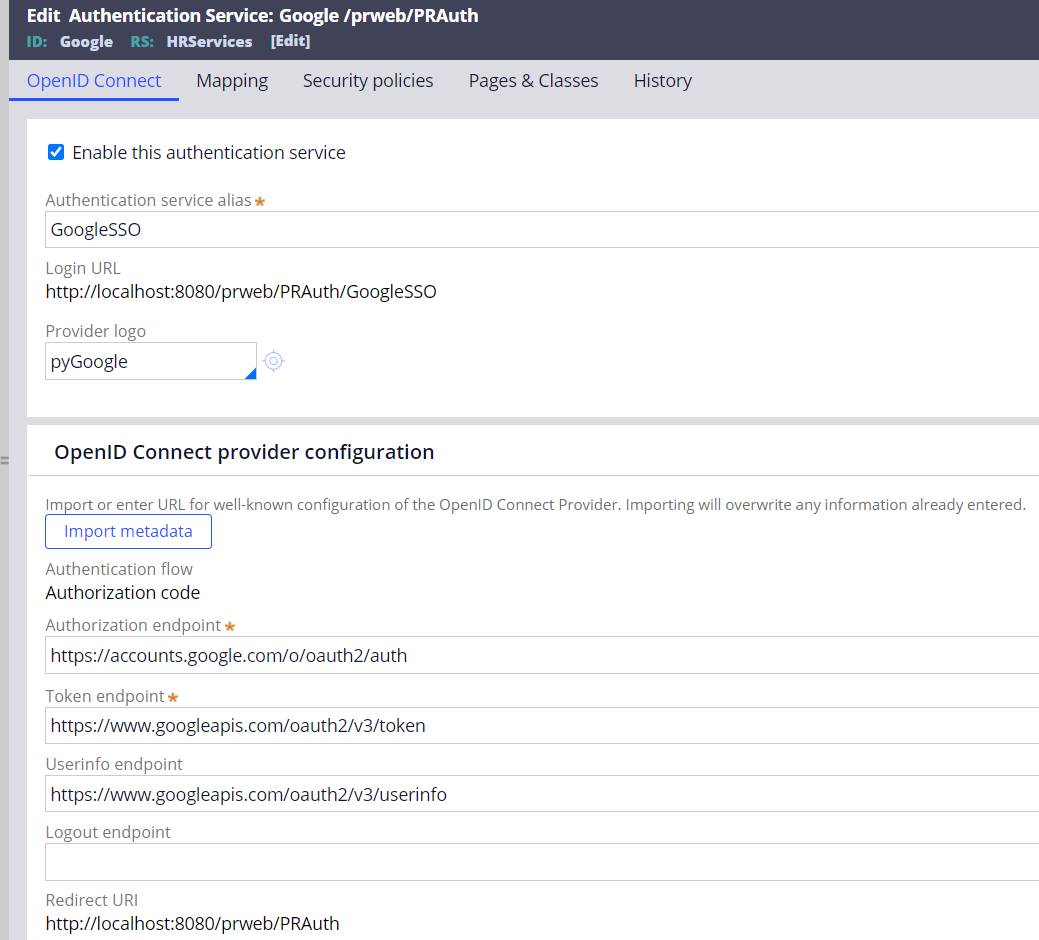
Task: Click the empty Logout endpoint field
Action: [540, 862]
